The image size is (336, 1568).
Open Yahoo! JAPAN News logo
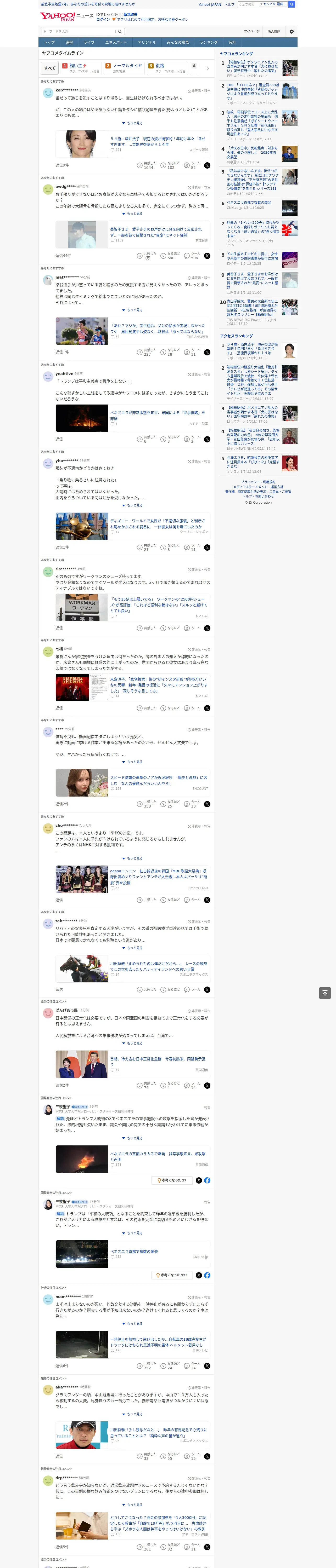66,16
